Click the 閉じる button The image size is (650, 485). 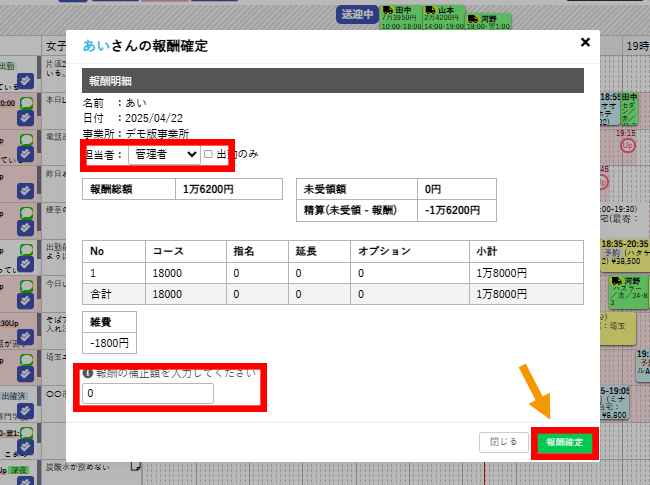click(x=504, y=442)
